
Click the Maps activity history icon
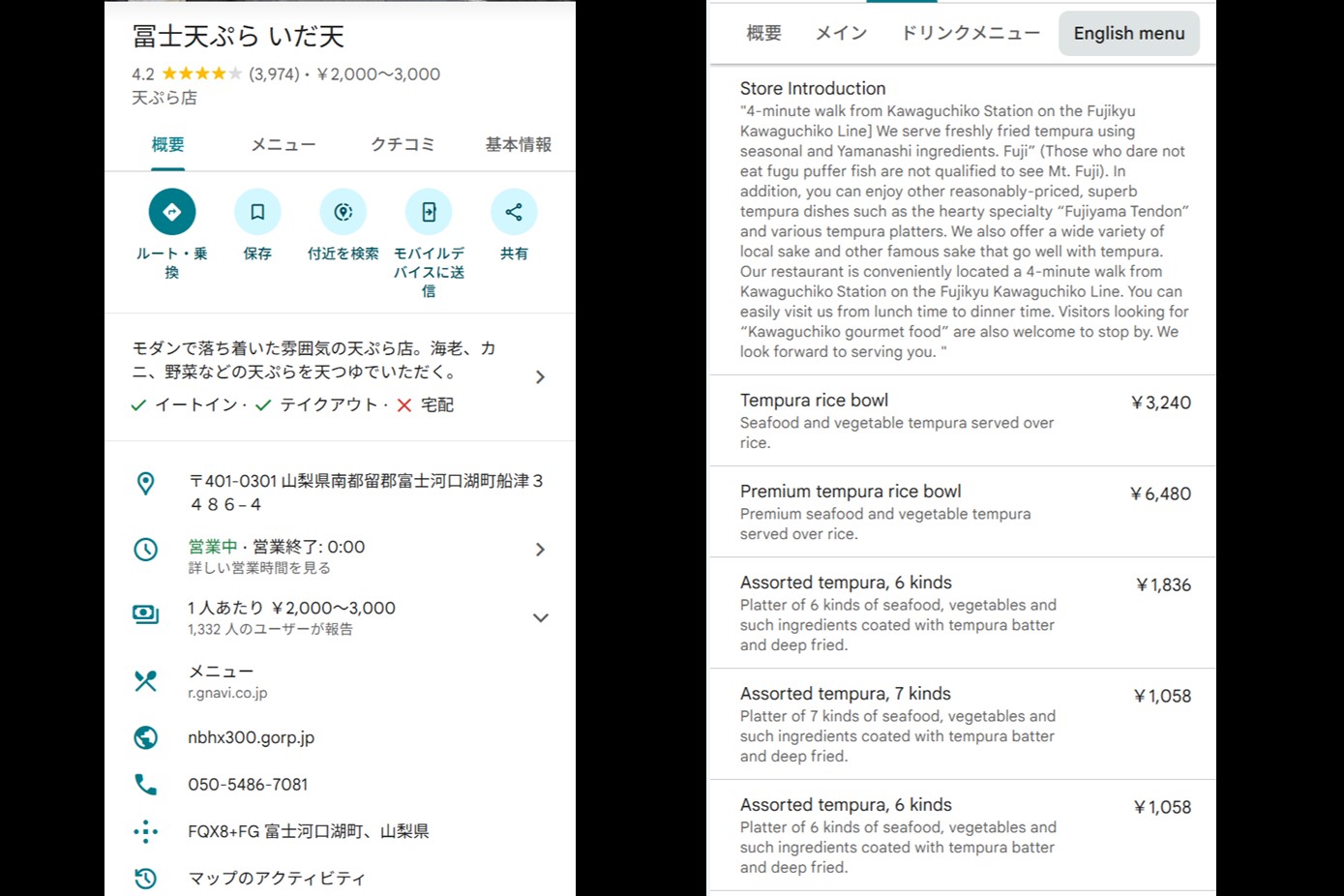[x=146, y=879]
